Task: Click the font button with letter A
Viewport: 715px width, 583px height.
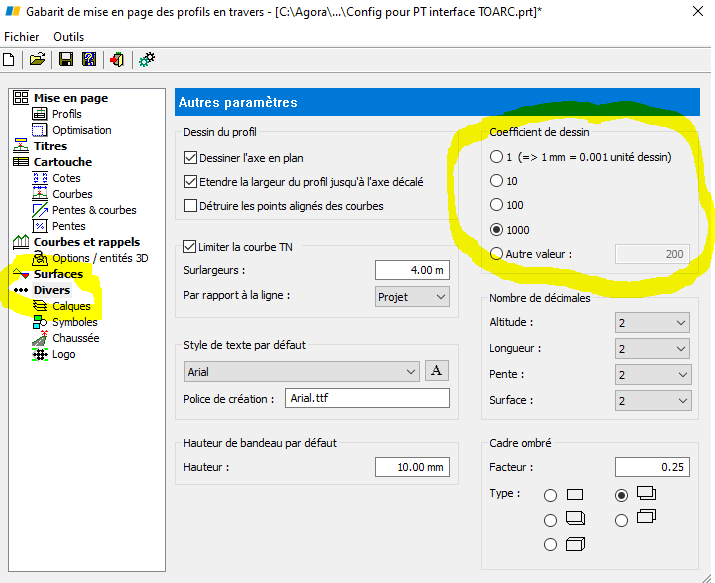Action: click(x=436, y=371)
